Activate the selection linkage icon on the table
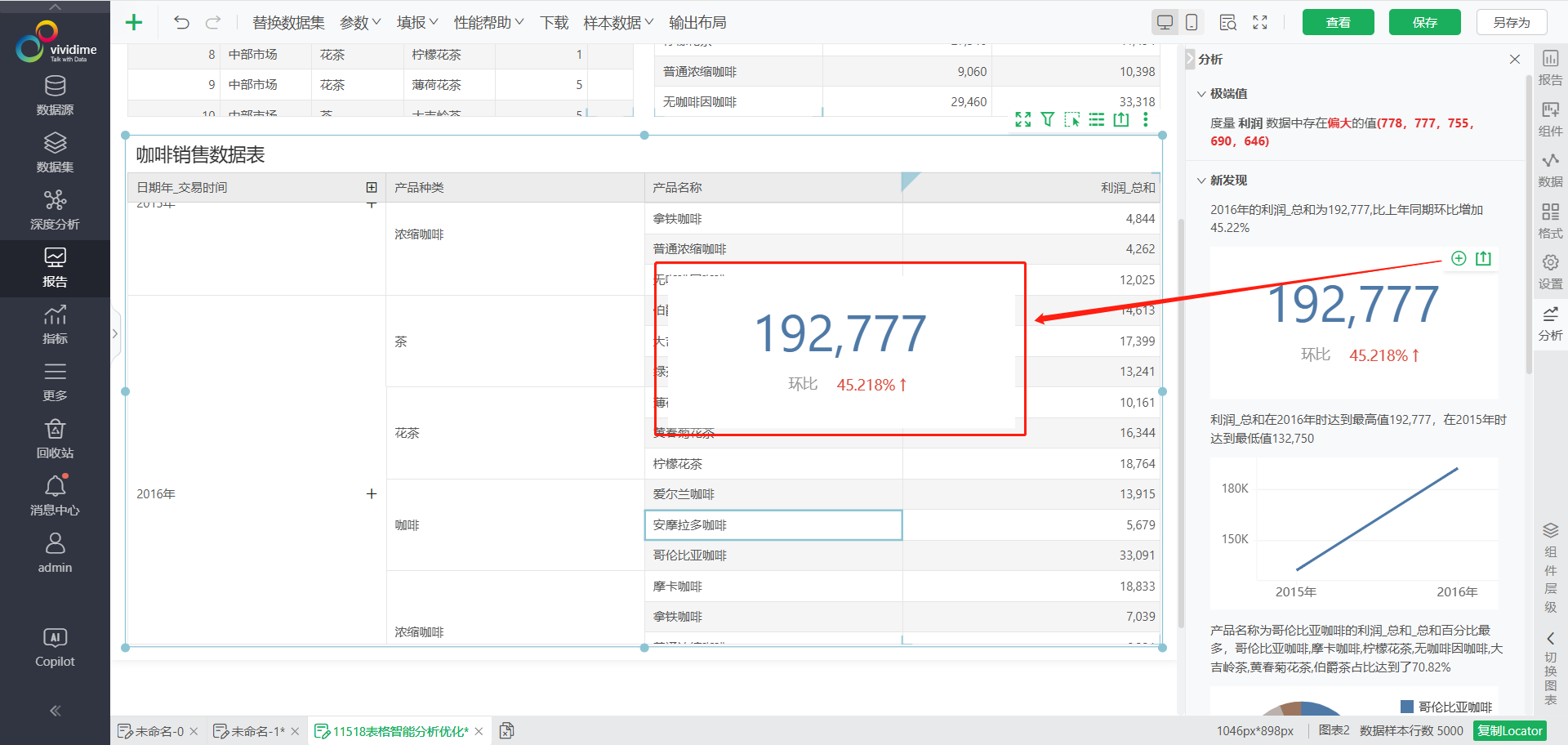This screenshot has width=1568, height=745. pos(1071,120)
